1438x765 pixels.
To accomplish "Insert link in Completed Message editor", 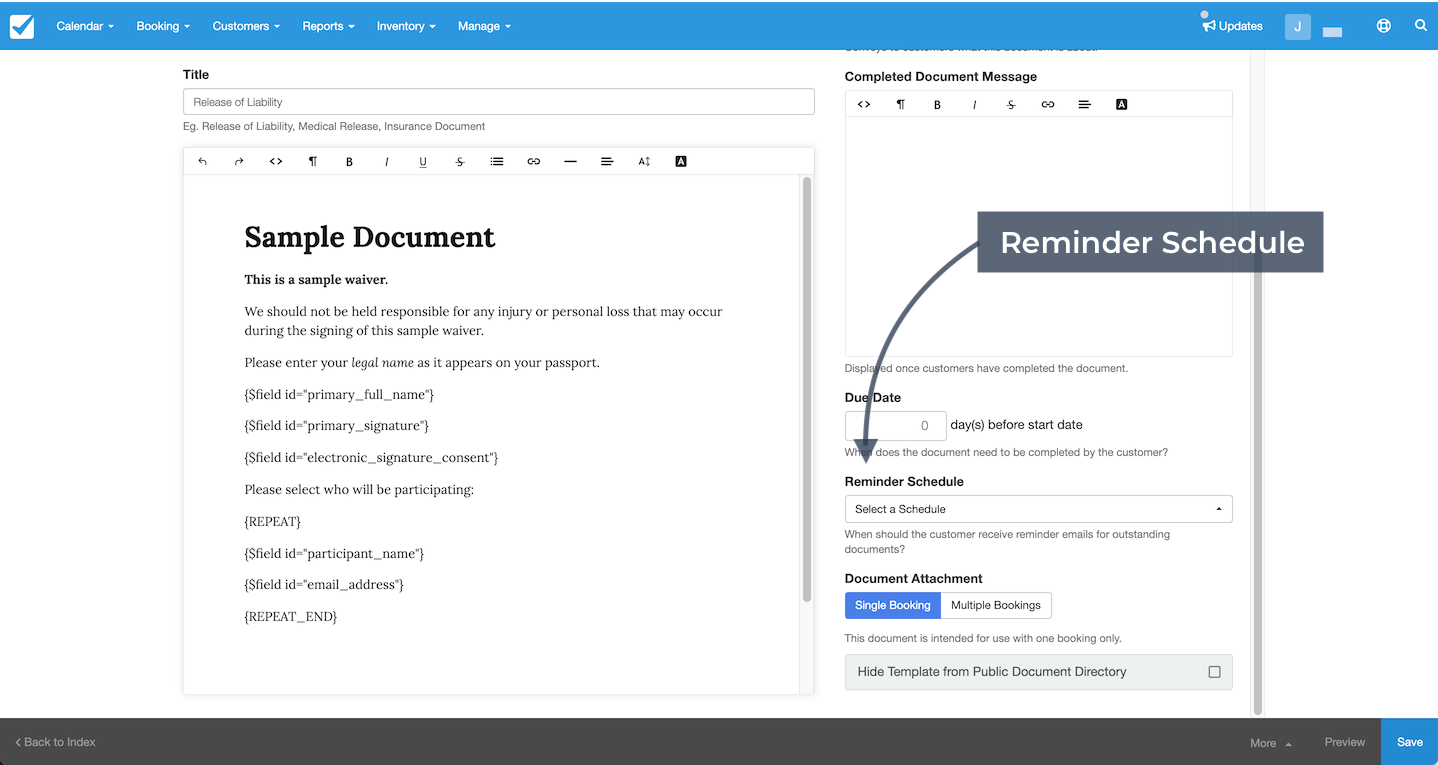I will [x=1048, y=104].
